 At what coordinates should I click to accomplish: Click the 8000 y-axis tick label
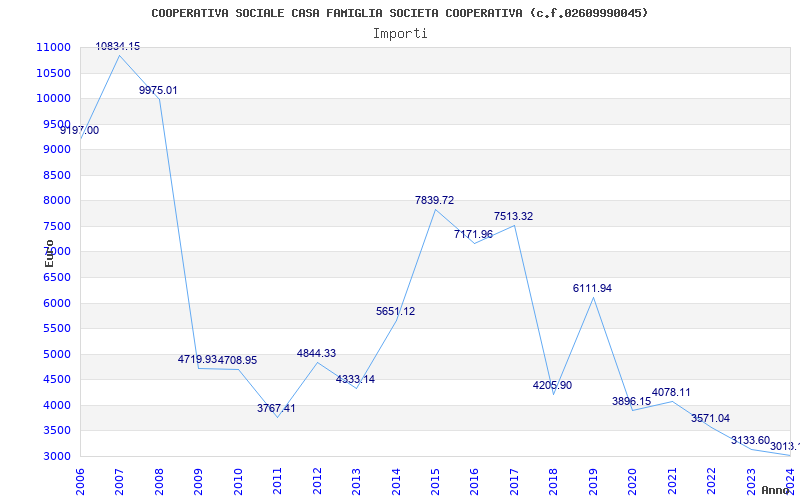point(56,201)
